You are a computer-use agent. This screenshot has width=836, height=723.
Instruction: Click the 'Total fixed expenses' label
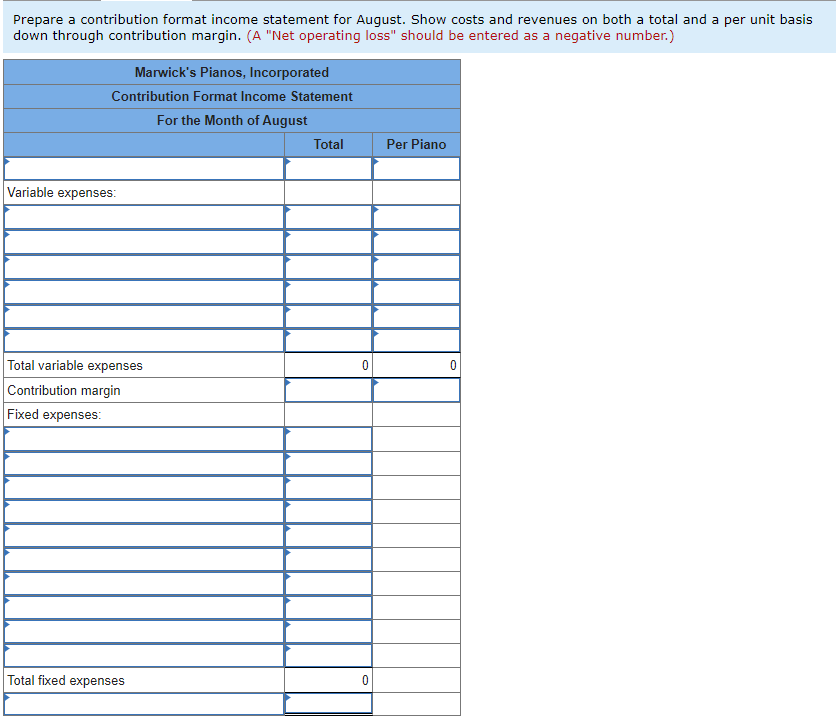pyautogui.click(x=66, y=680)
